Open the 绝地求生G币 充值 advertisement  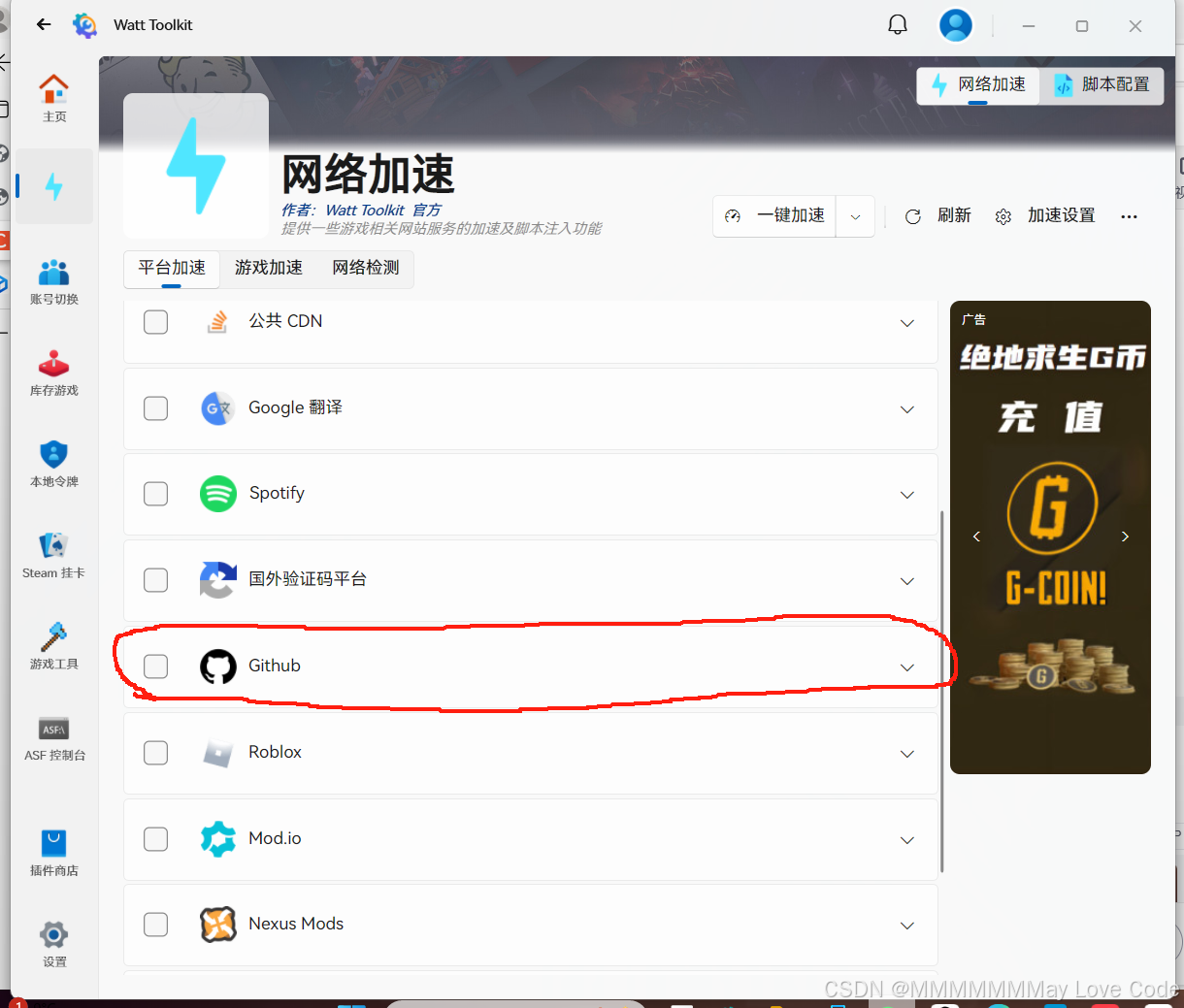(x=1050, y=537)
